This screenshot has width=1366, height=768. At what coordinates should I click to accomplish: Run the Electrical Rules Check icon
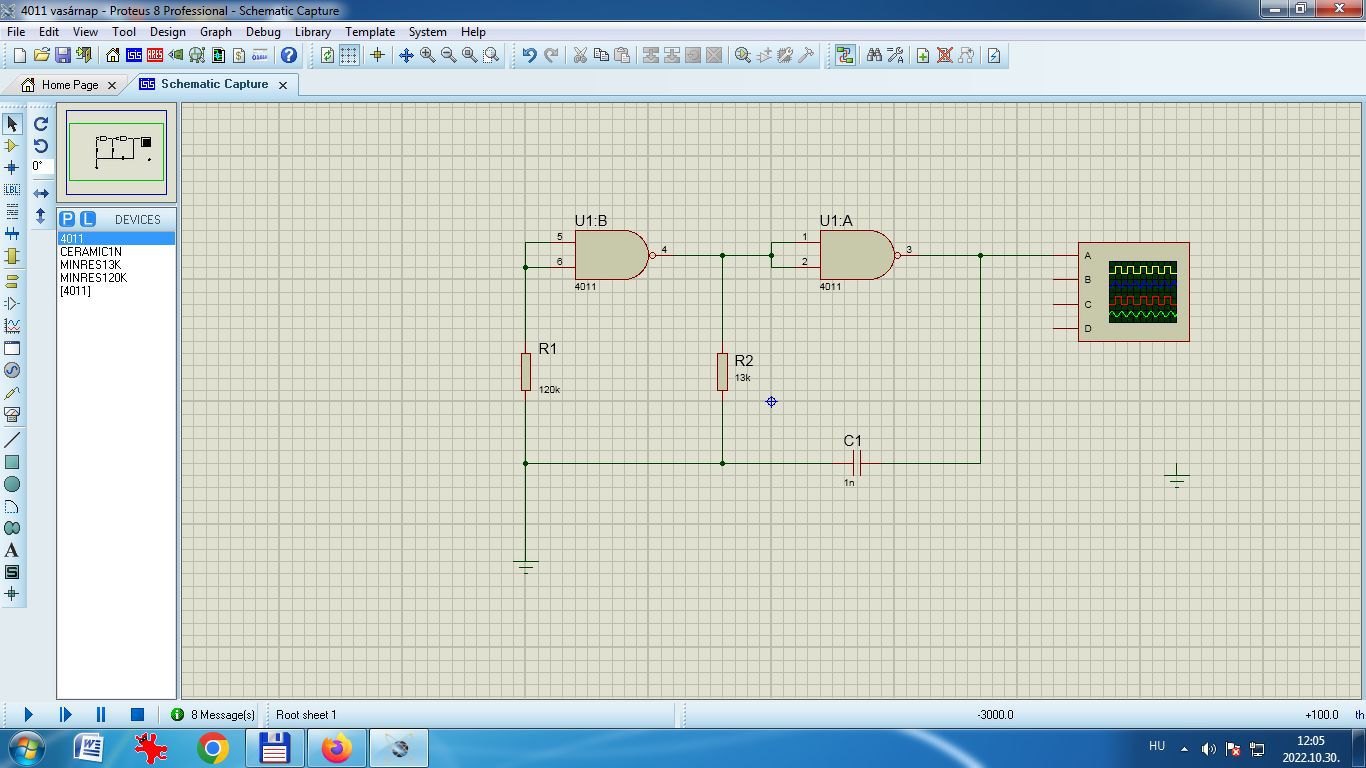994,56
